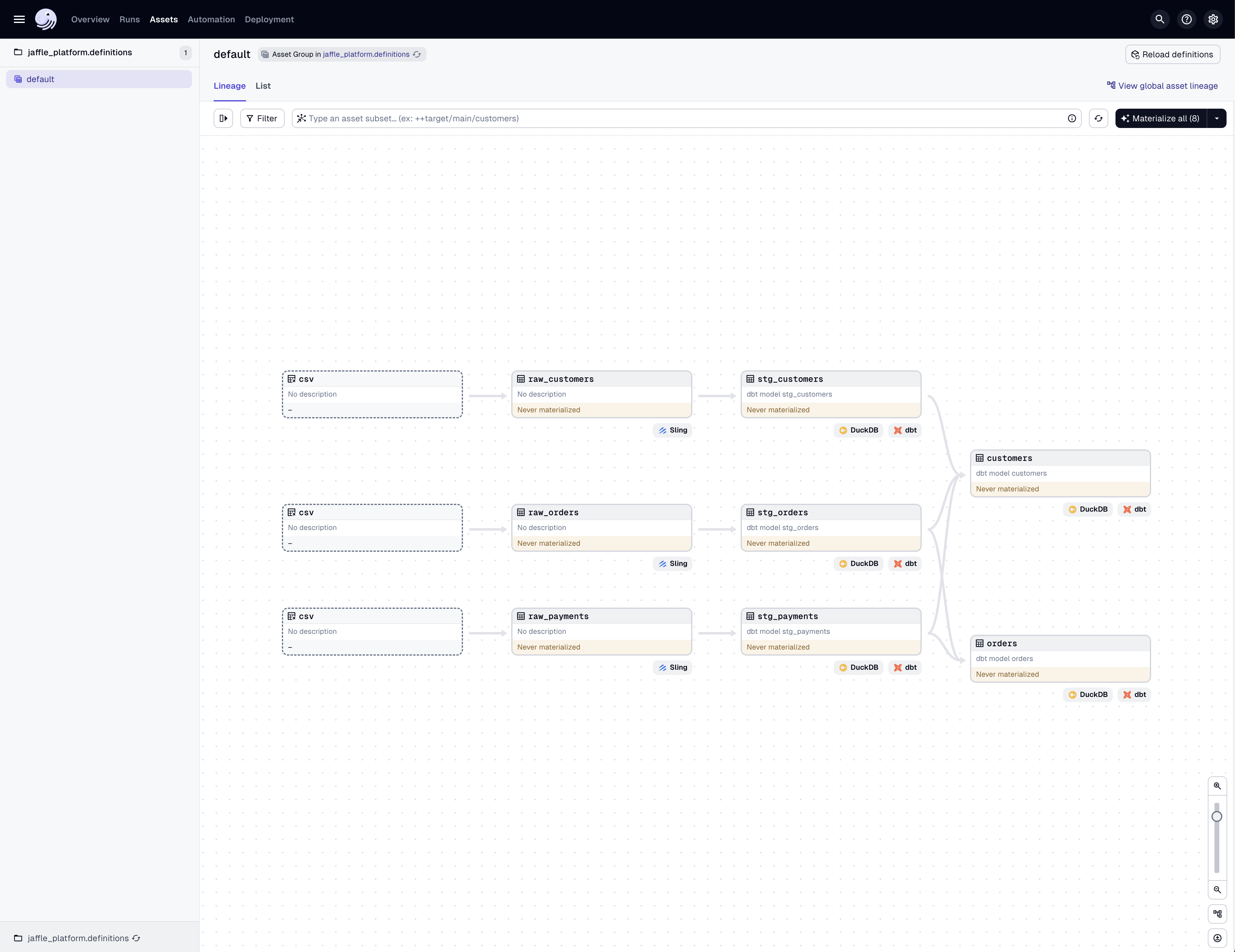Collapse the graph side panel
The height and width of the screenshot is (952, 1235).
point(223,118)
